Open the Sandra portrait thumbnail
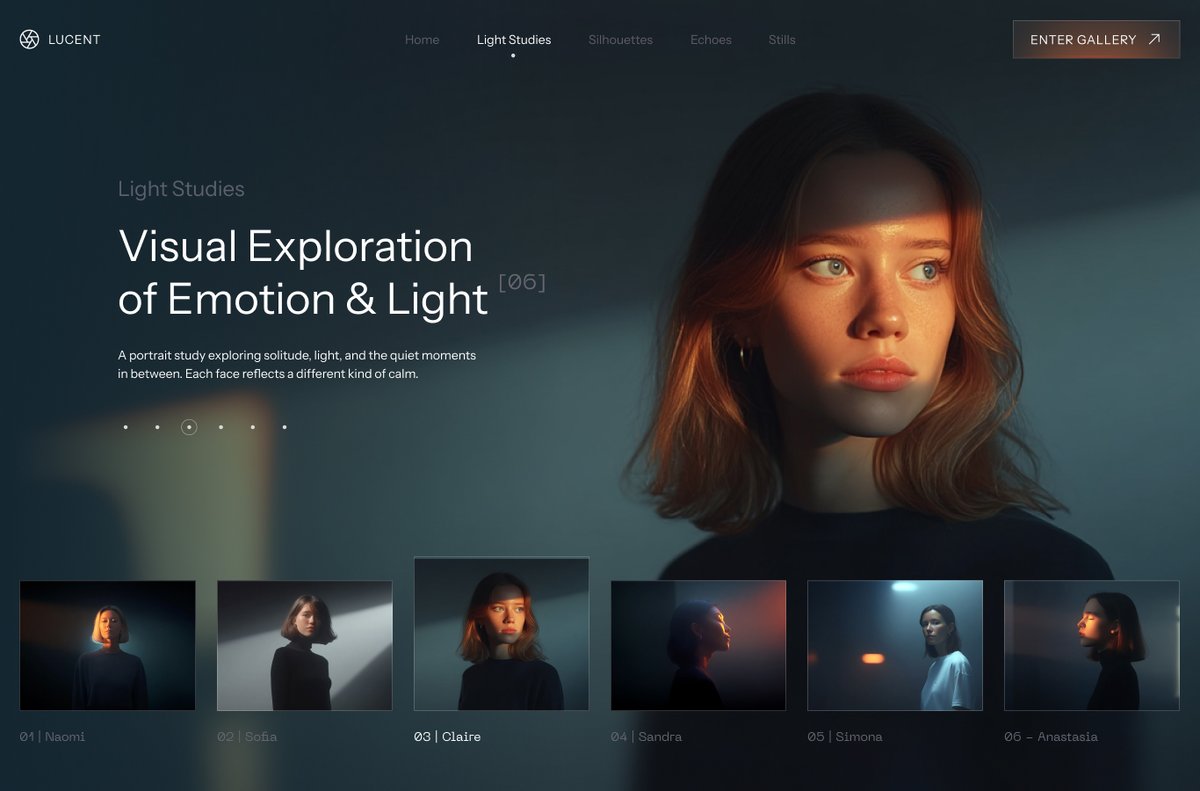 697,645
